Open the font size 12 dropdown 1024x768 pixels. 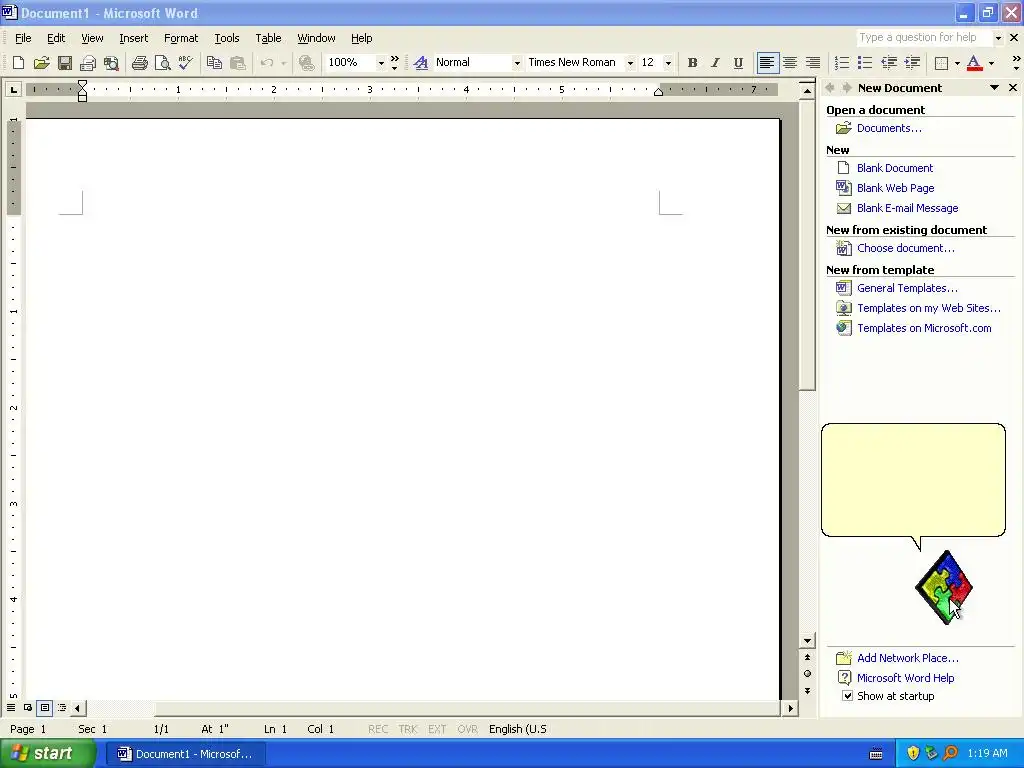668,63
